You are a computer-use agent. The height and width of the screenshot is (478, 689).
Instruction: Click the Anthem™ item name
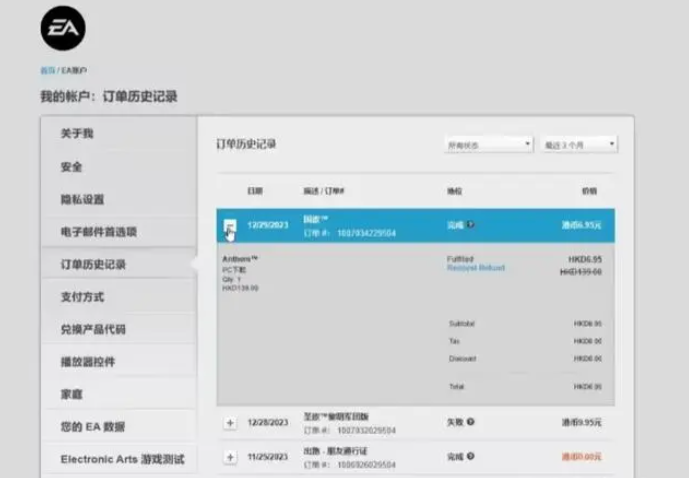pos(240,259)
